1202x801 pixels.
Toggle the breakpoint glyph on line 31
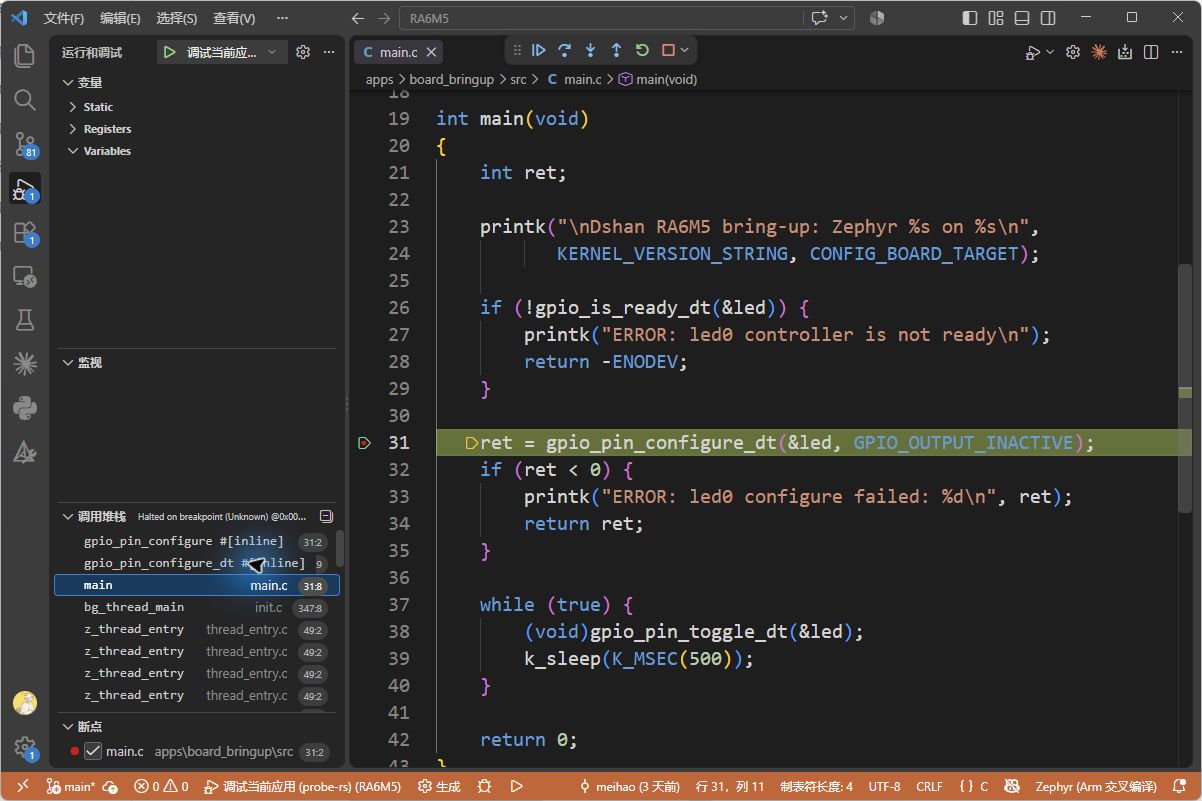[364, 443]
